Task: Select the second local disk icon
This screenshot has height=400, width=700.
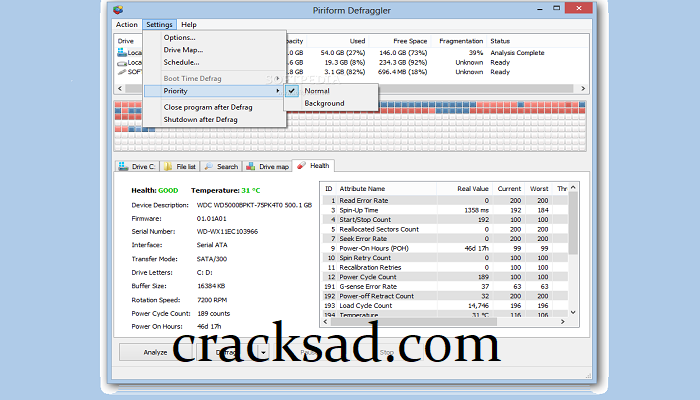Action: (122, 62)
